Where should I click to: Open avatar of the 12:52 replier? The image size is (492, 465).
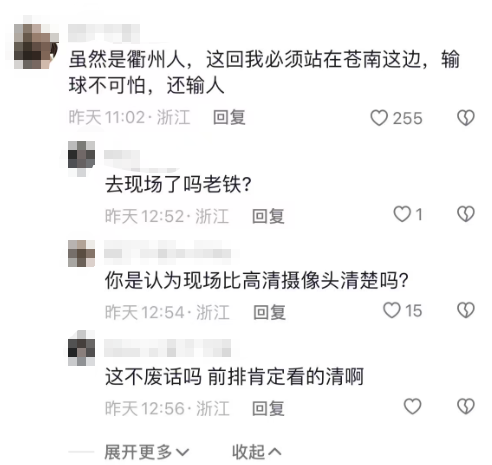pyautogui.click(x=81, y=155)
